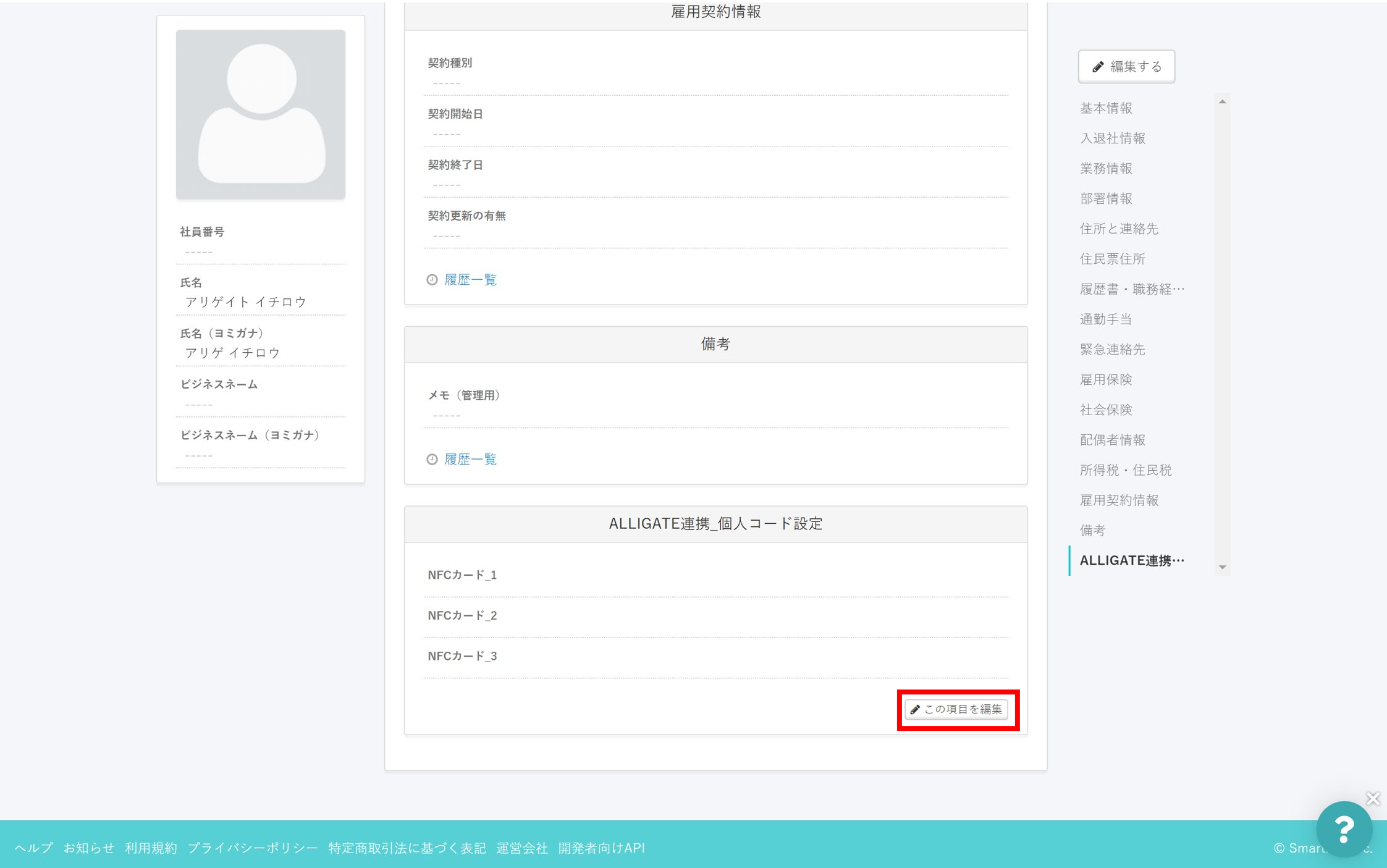Click この項目を編集 in ALLIGATE section

click(956, 709)
